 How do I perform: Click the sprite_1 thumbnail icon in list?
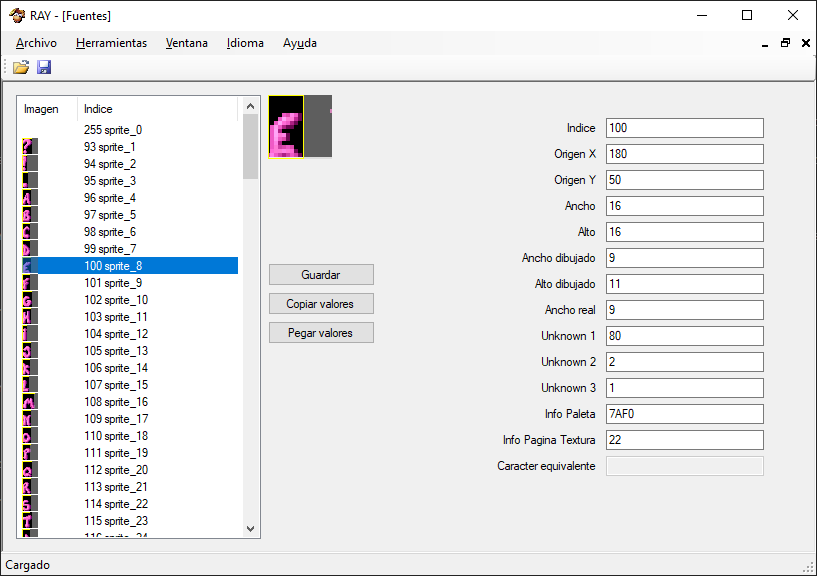30,147
